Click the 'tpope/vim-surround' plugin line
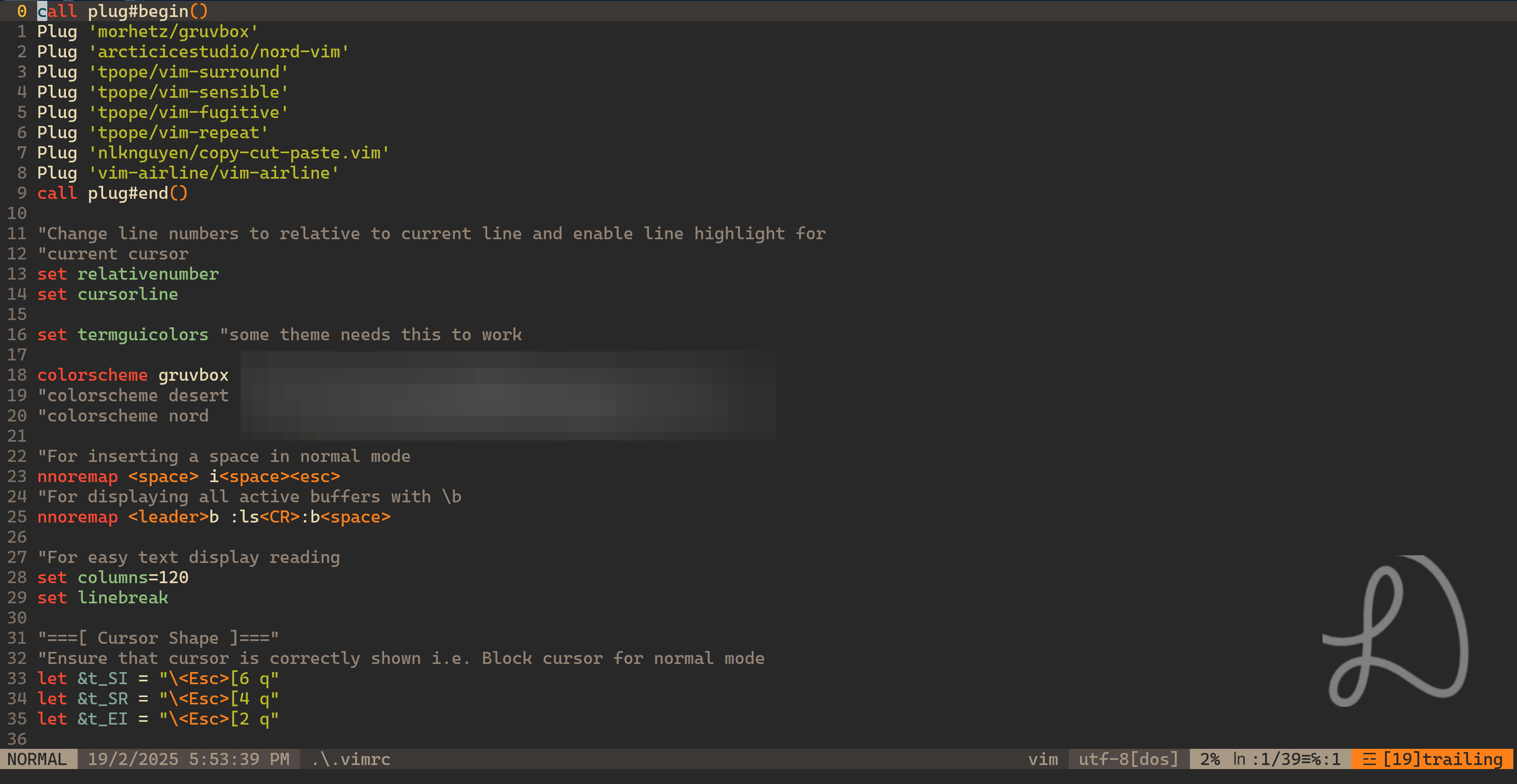 pos(163,72)
